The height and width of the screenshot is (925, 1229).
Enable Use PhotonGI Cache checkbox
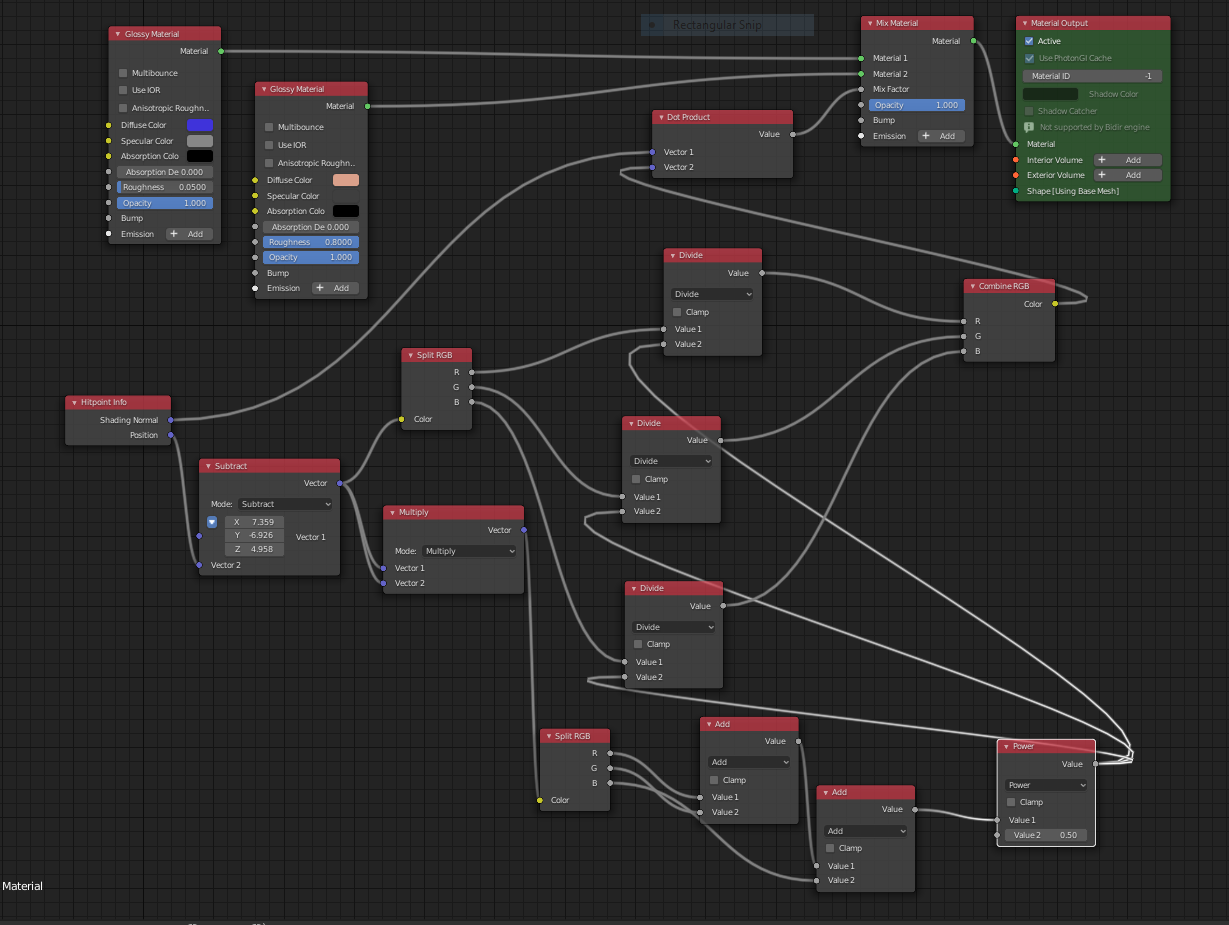[x=1029, y=58]
